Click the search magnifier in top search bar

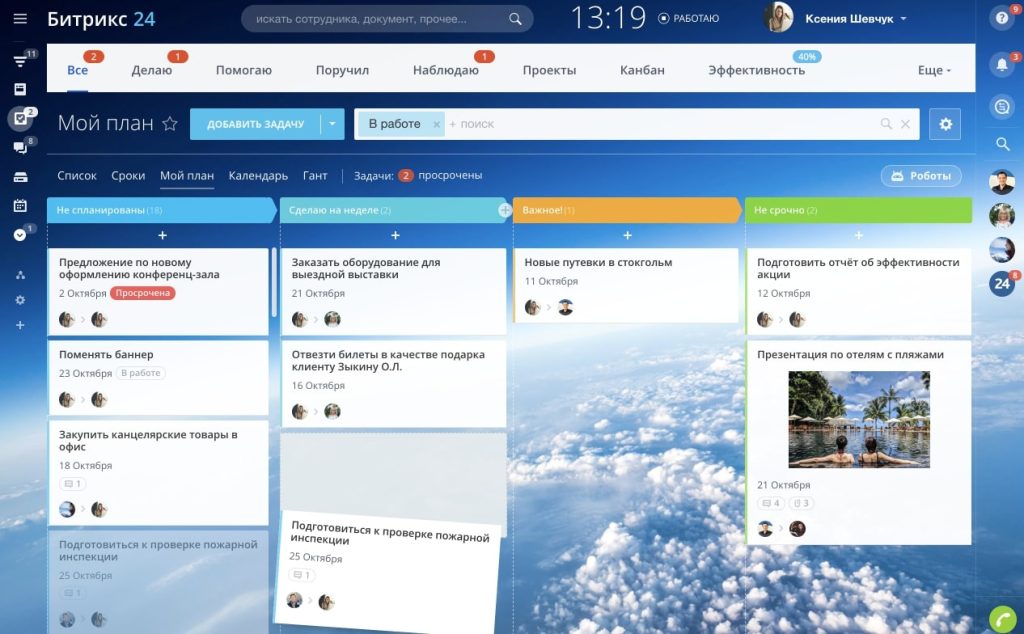(515, 19)
